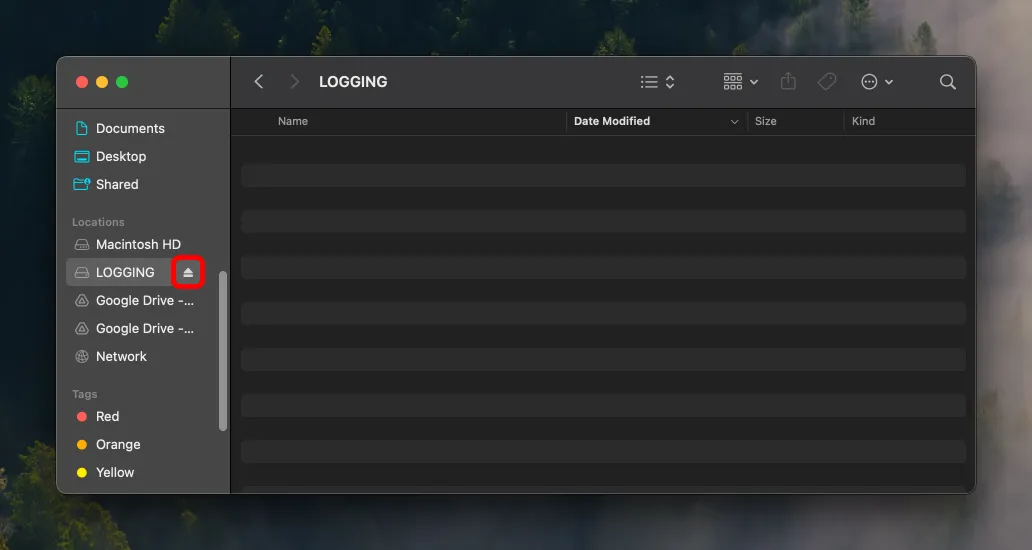
Task: Close the Finder window
Action: click(82, 82)
